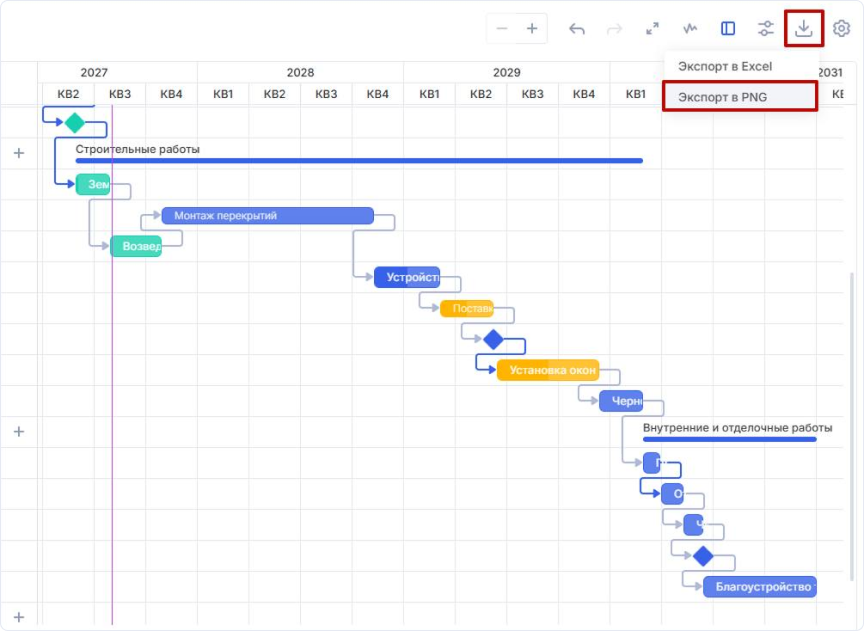Click the orange Установка окон task bar

pyautogui.click(x=548, y=370)
